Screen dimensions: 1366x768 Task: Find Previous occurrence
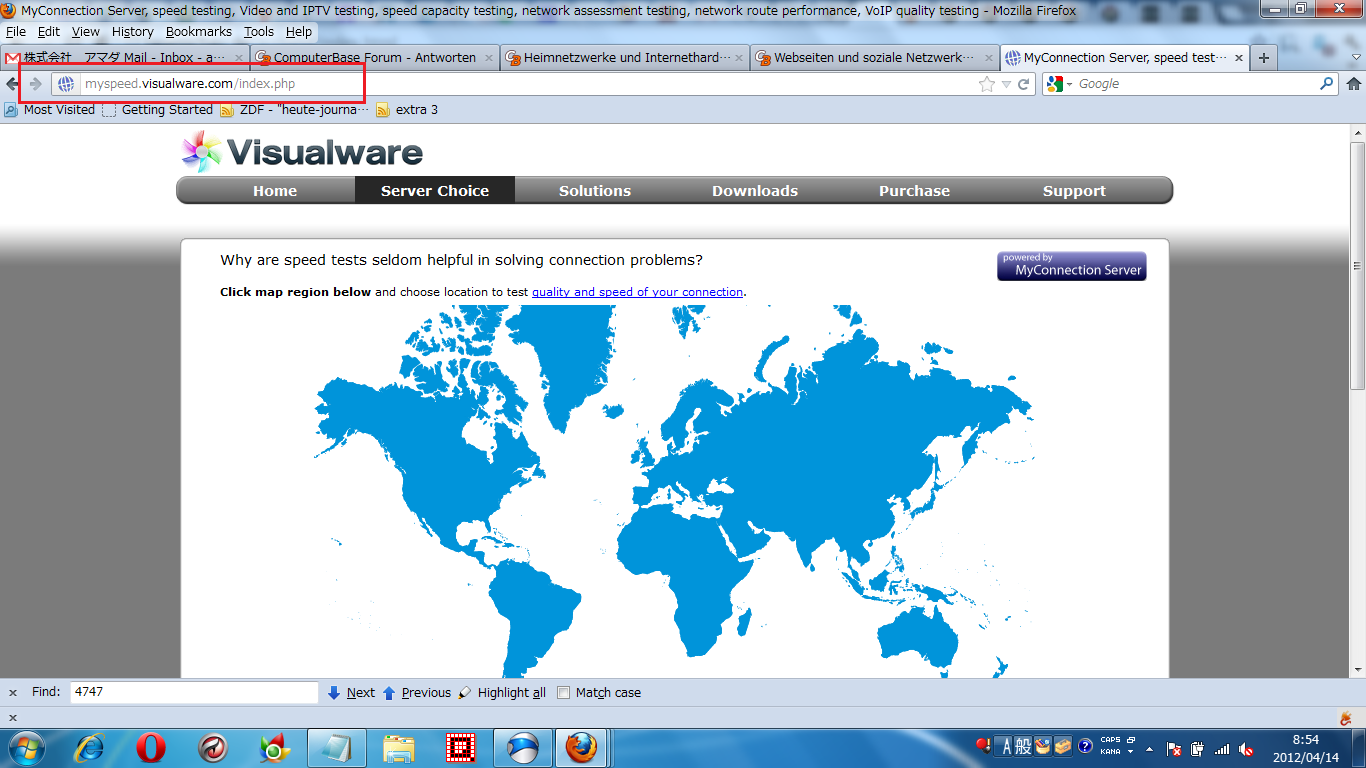[x=417, y=692]
